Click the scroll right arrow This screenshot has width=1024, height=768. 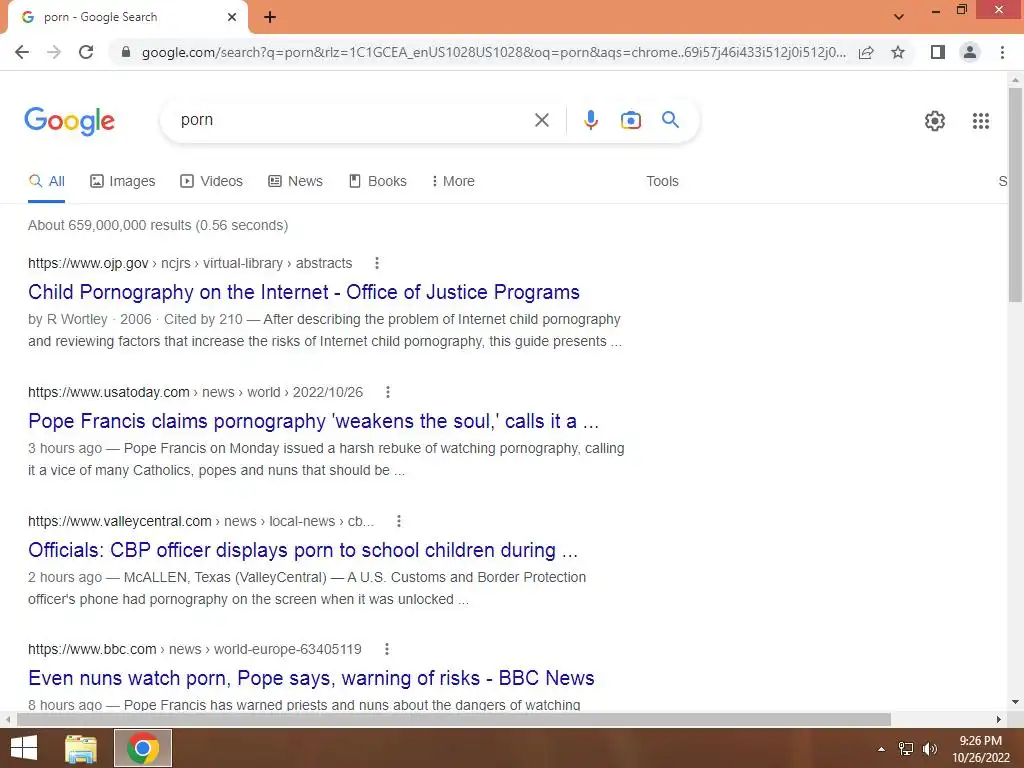coord(999,719)
